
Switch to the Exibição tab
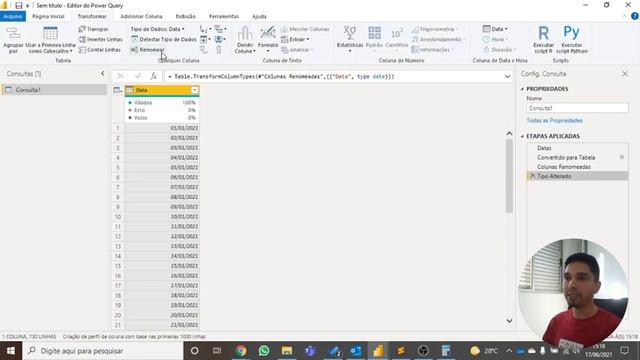(186, 16)
